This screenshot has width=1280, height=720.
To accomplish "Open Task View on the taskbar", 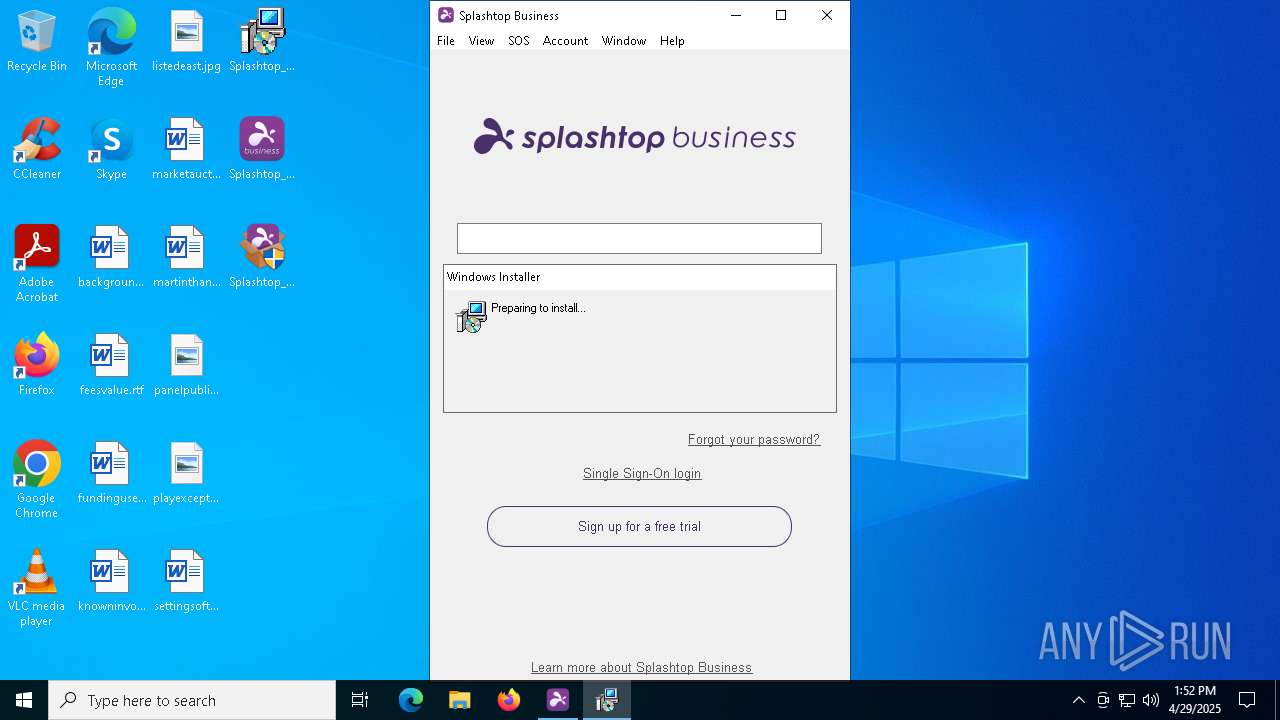I will coord(360,700).
